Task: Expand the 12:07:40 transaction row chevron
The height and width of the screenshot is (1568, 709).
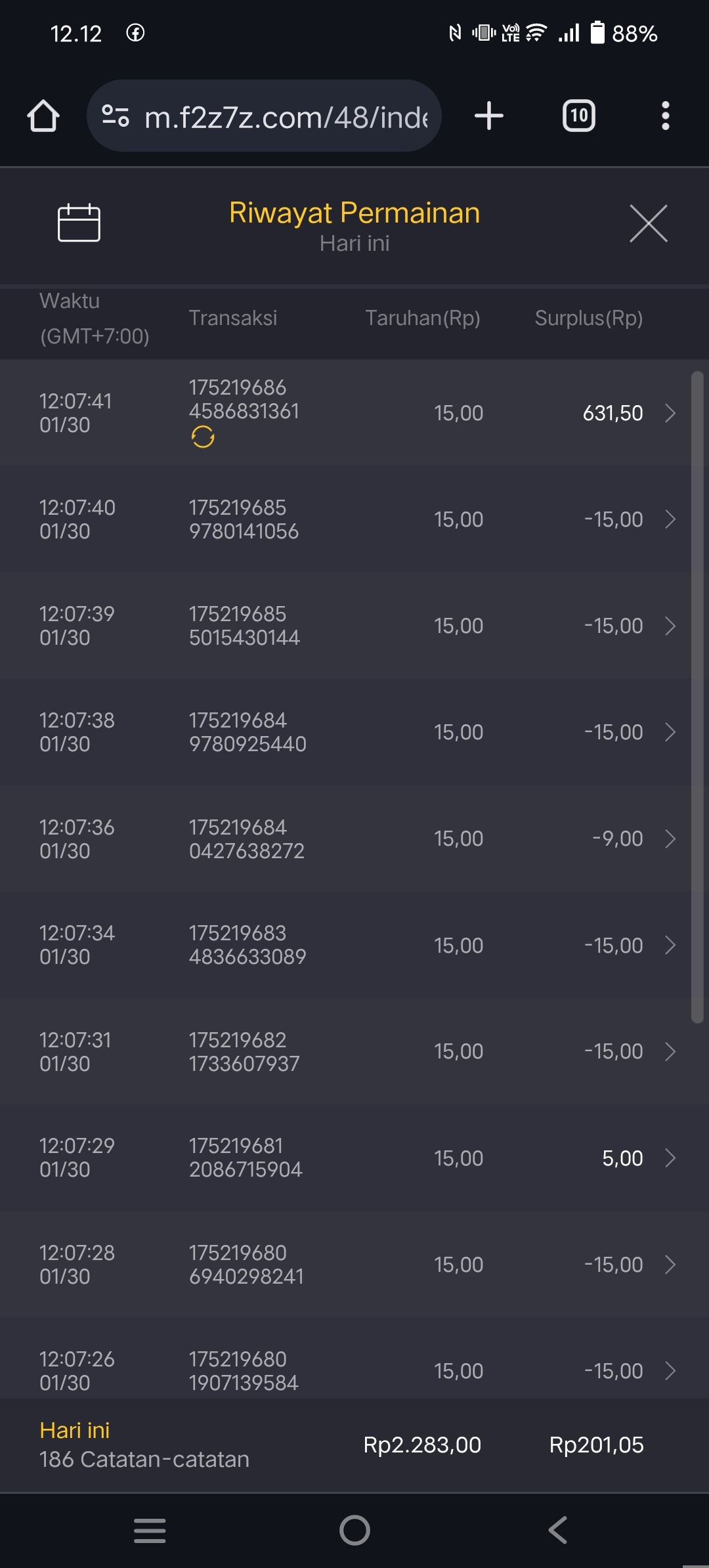Action: coord(670,519)
